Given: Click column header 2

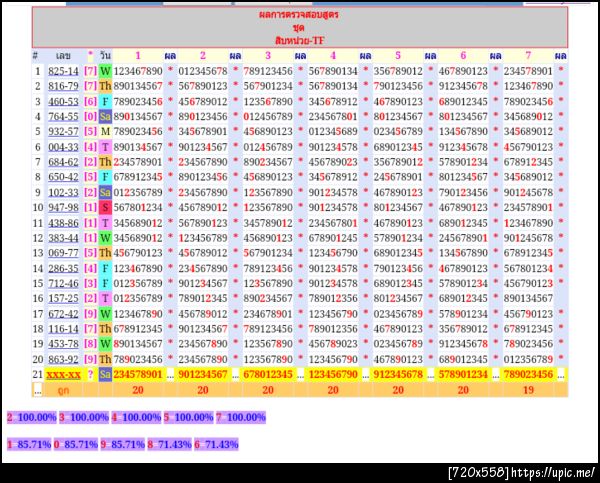Looking at the screenshot, I should pos(203,55).
